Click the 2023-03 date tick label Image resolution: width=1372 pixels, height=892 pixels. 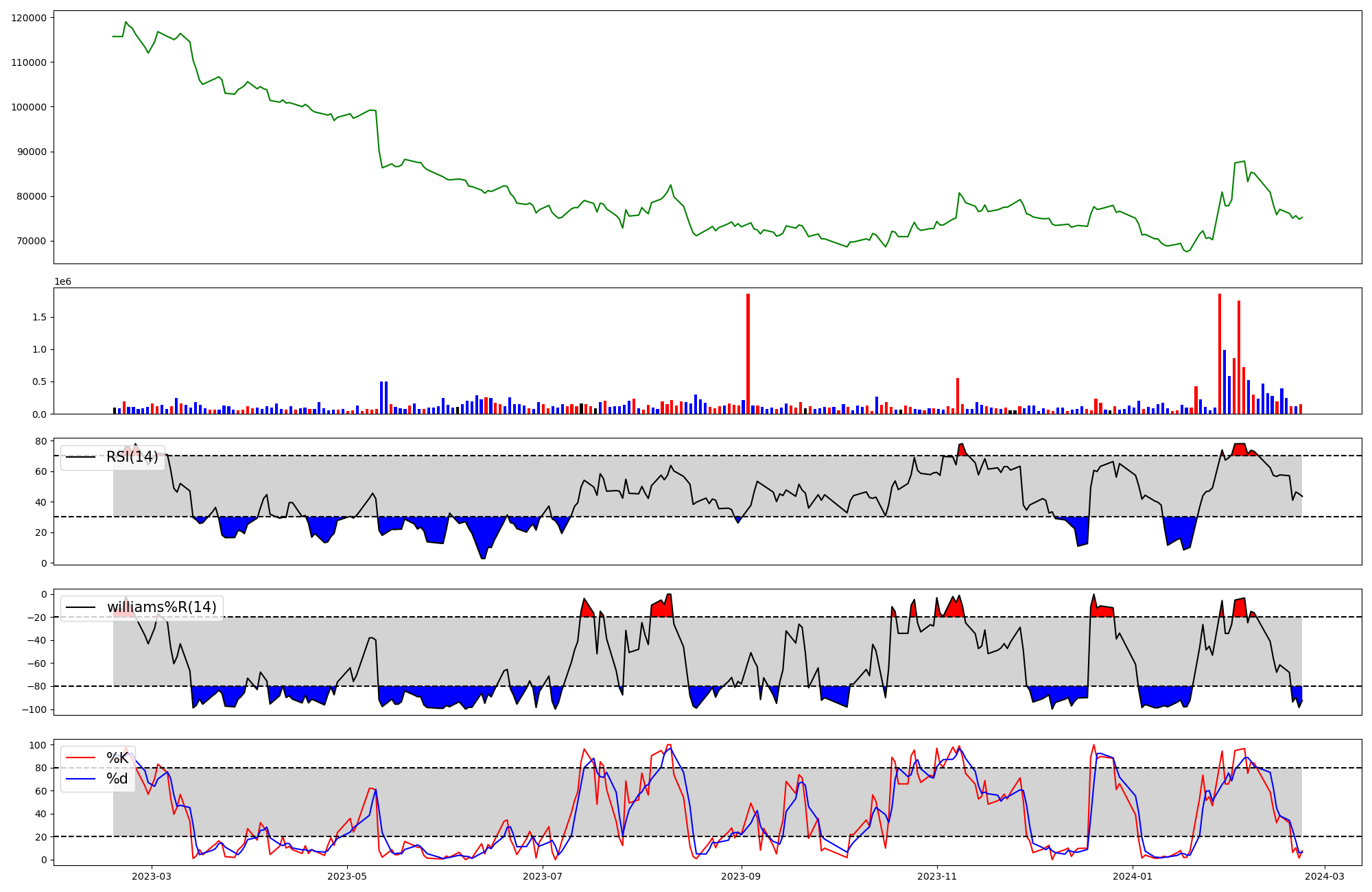(151, 876)
